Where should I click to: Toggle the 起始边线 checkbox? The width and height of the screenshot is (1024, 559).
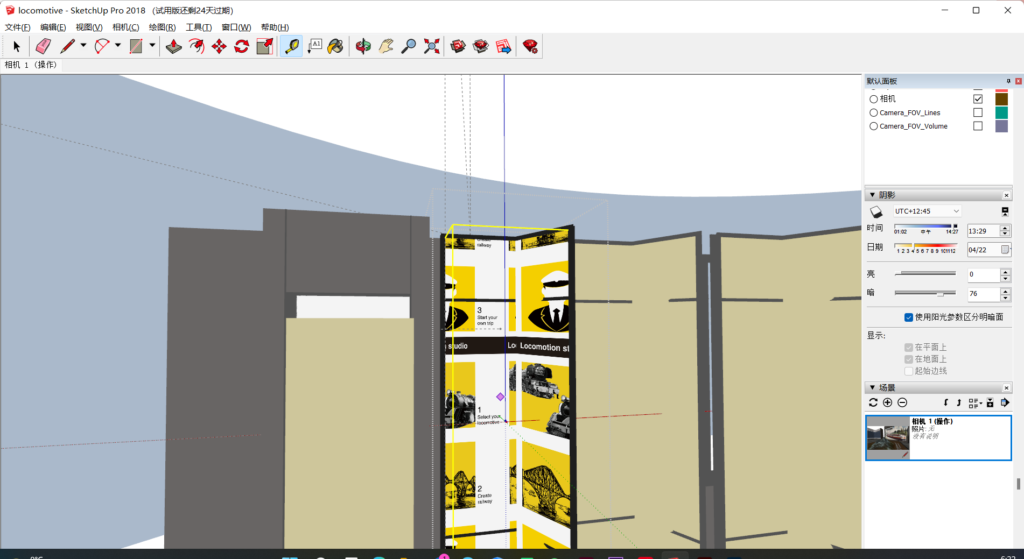coord(908,371)
